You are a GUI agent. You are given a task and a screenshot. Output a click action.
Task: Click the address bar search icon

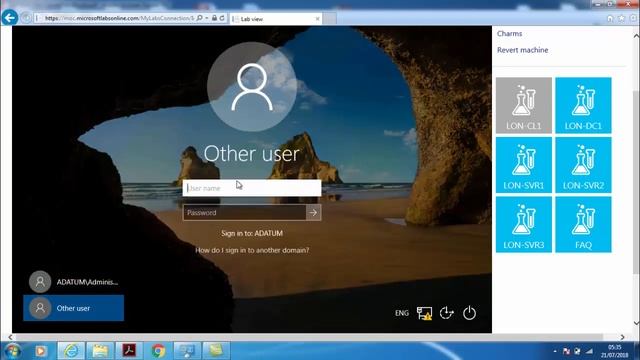coord(200,18)
